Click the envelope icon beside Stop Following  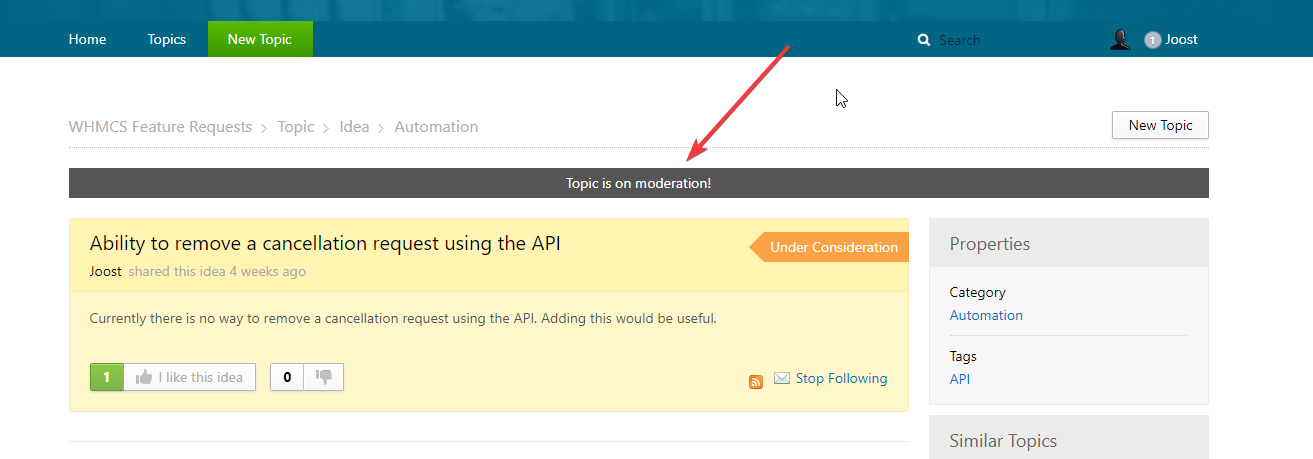pos(782,378)
